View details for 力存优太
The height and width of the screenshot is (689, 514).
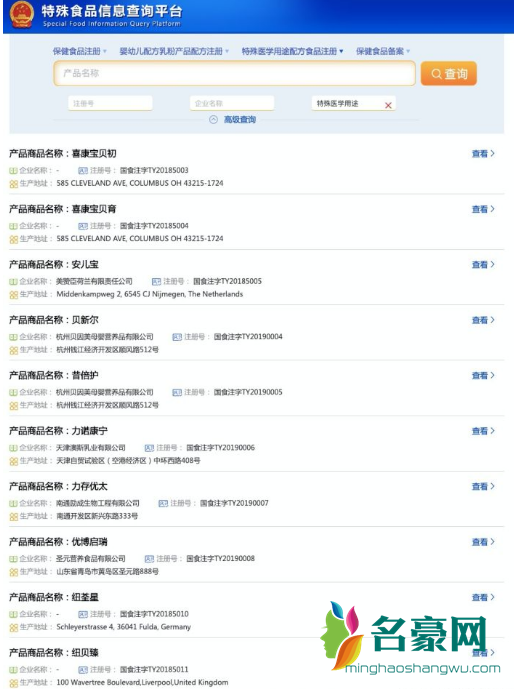[x=483, y=486]
